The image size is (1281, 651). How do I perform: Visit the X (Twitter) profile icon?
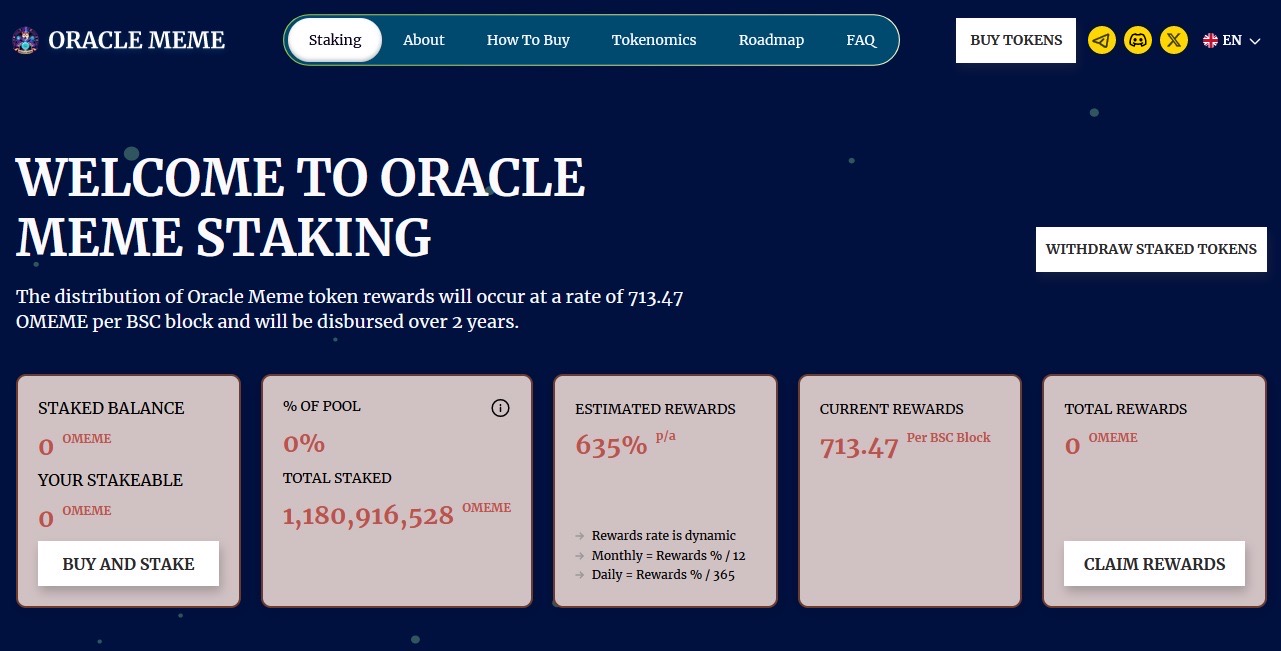(x=1174, y=41)
